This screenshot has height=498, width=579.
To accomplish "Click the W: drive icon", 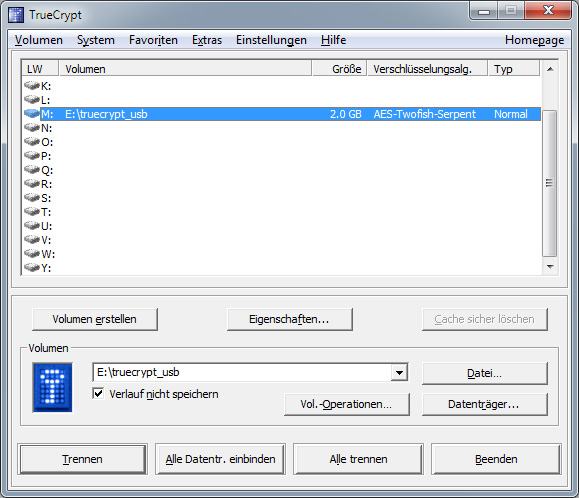I will coord(32,254).
